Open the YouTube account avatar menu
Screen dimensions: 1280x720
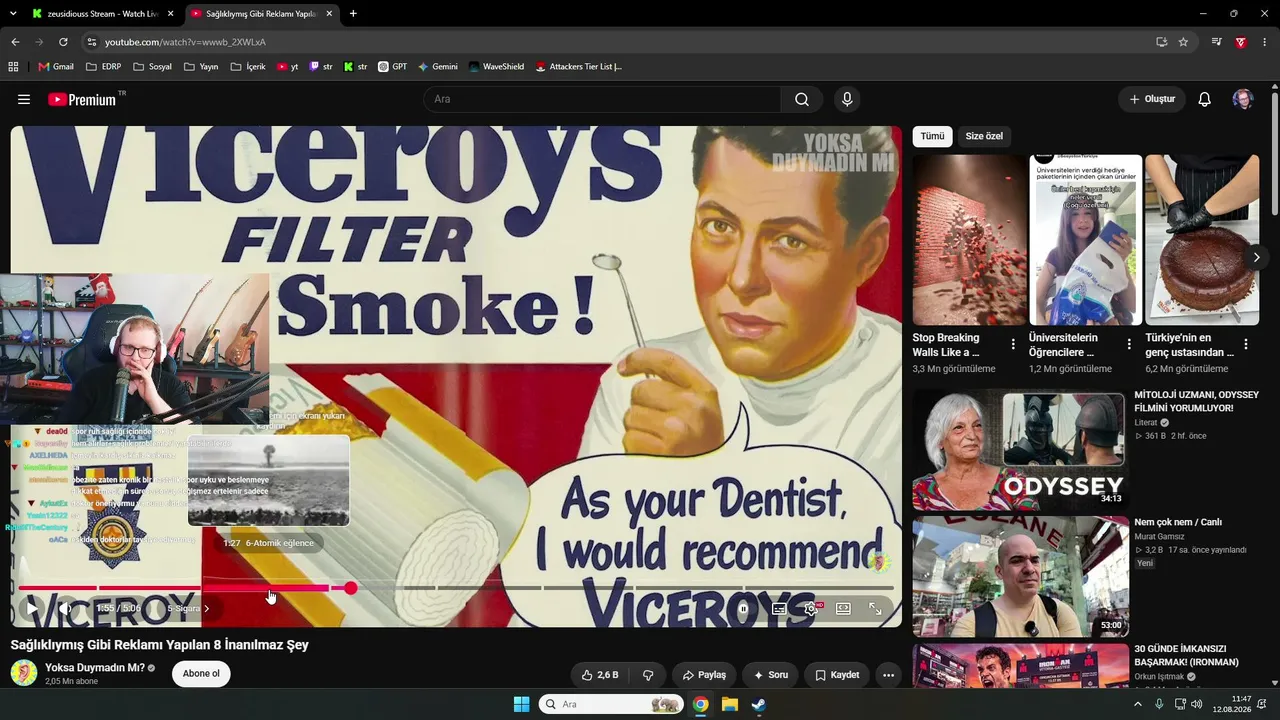[x=1243, y=99]
